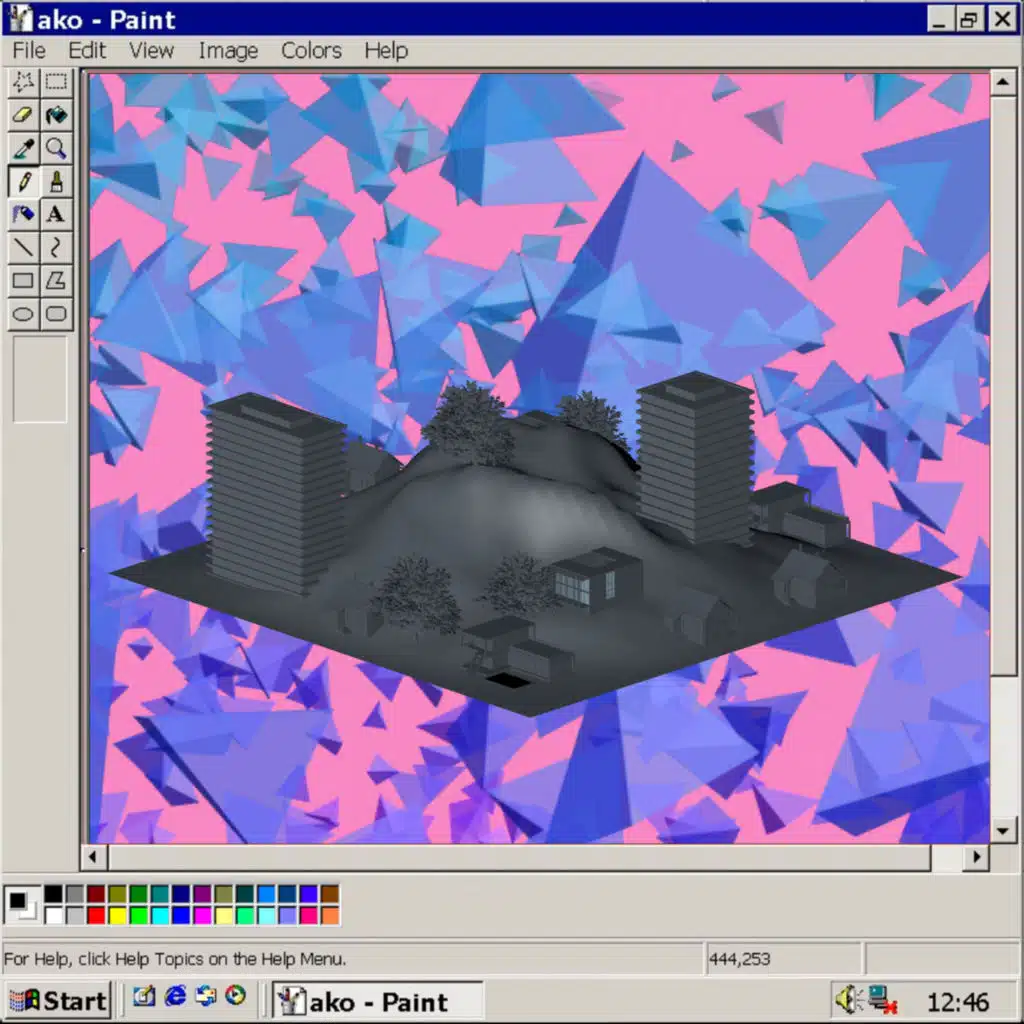Select the Curve tool
Viewport: 1024px width, 1024px height.
(56, 248)
